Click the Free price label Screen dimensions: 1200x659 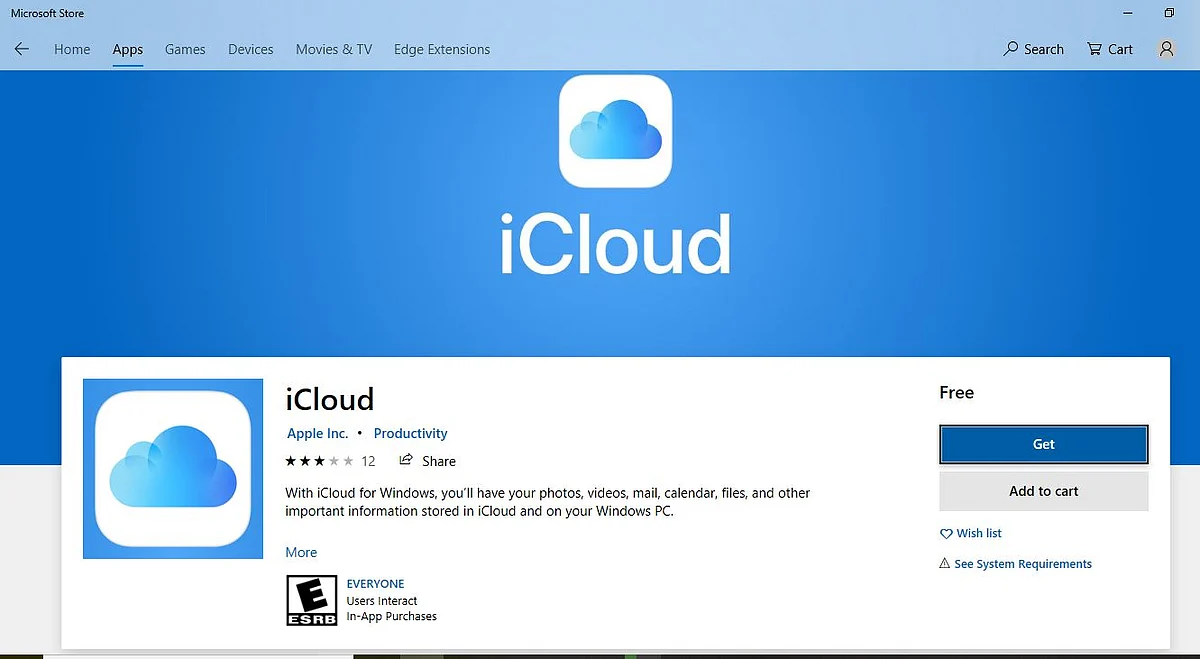point(956,392)
